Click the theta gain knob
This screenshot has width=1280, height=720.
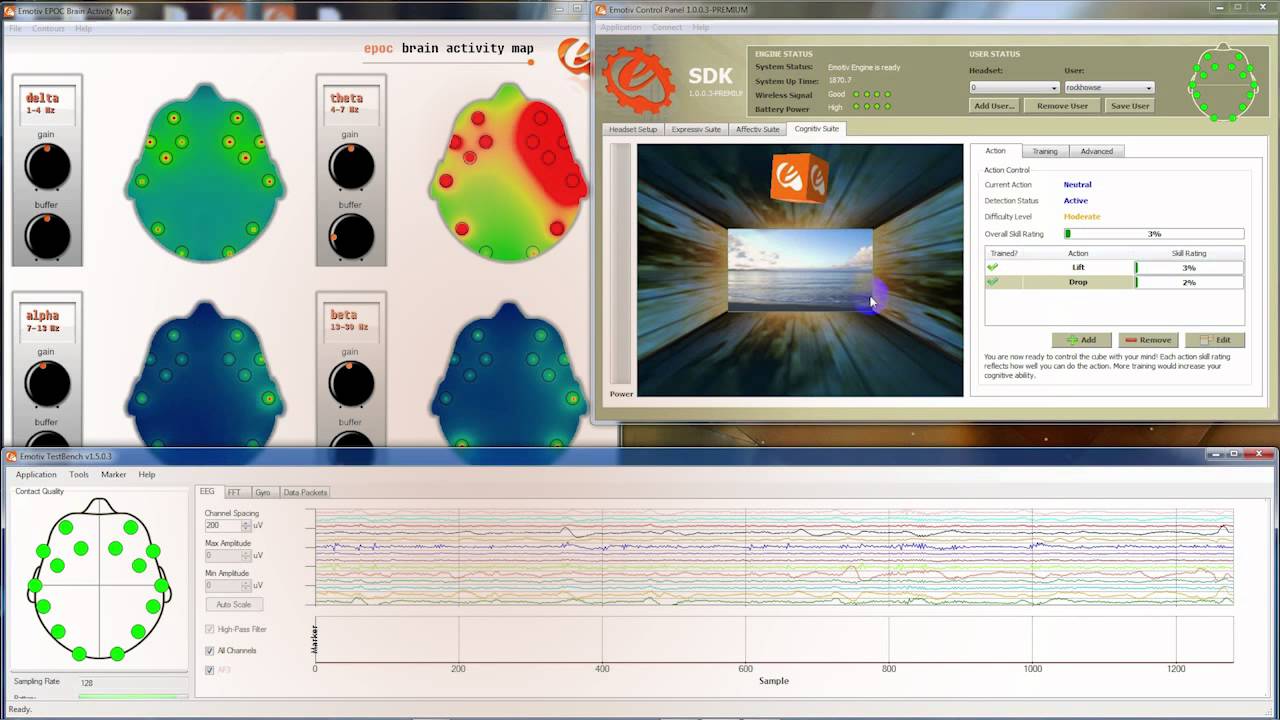pyautogui.click(x=351, y=167)
